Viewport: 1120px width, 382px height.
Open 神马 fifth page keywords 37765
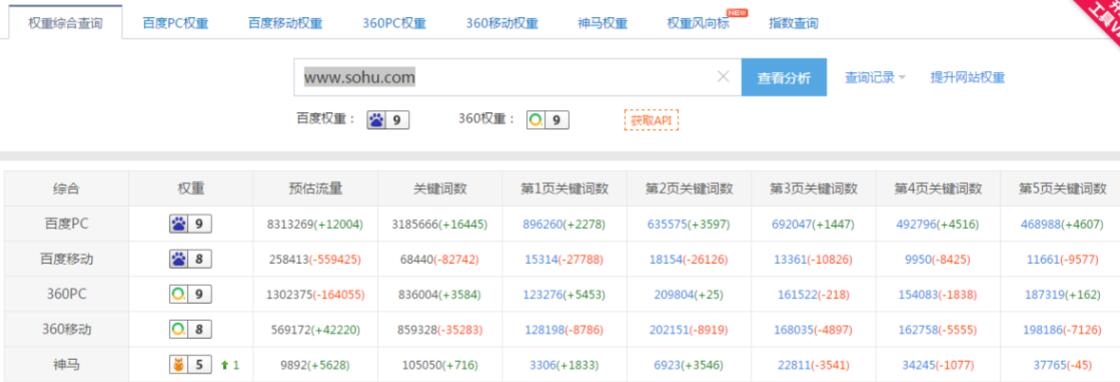(1050, 365)
